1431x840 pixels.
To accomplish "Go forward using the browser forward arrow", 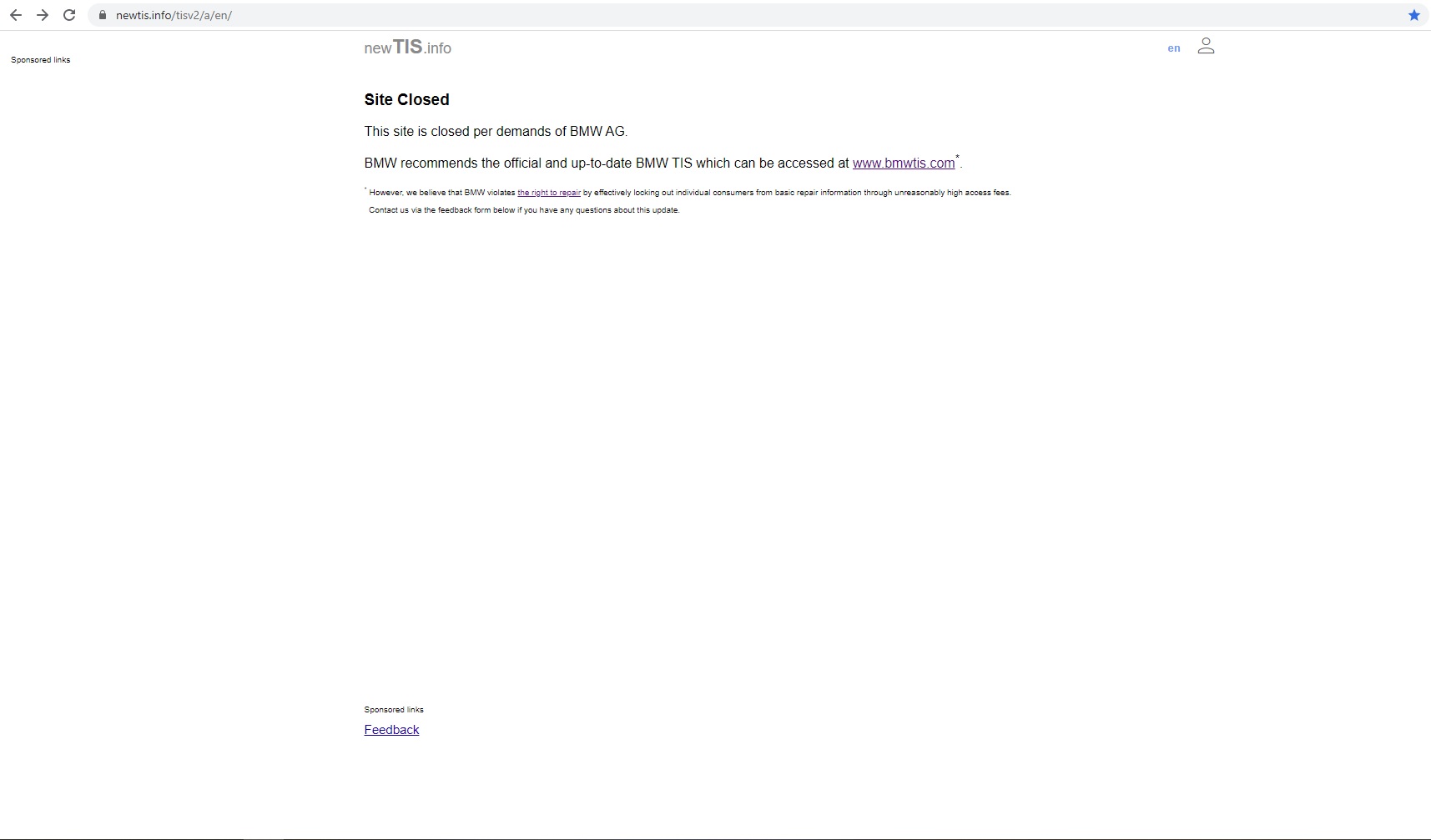I will coord(43,15).
